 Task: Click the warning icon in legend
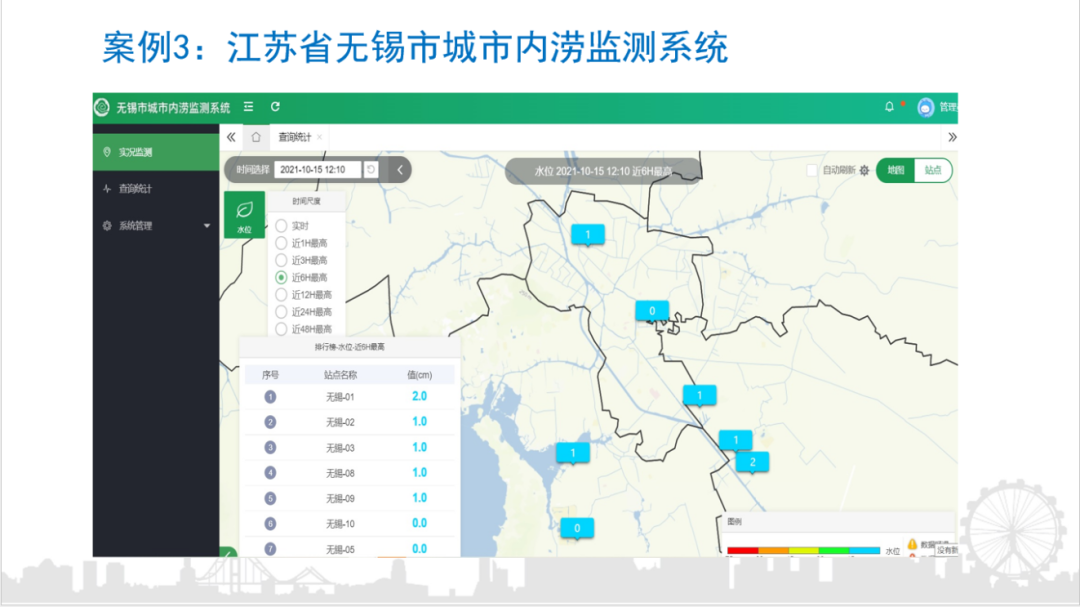[913, 544]
